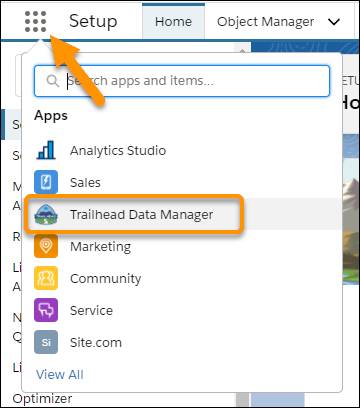The image size is (360, 408).
Task: Open the App Launcher dots icon
Action: click(x=36, y=22)
